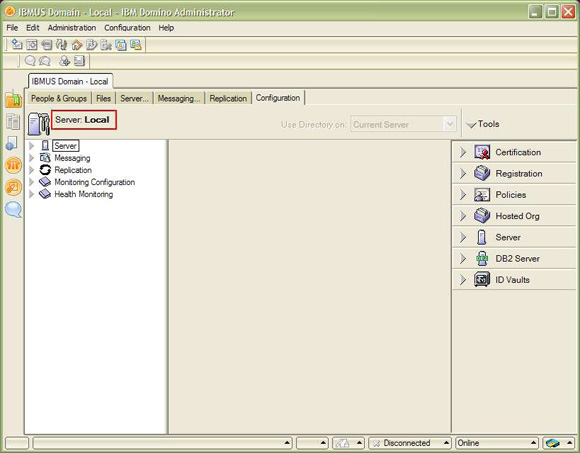
Task: Expand the Monitoring Configuration tree node
Action: click(x=32, y=182)
